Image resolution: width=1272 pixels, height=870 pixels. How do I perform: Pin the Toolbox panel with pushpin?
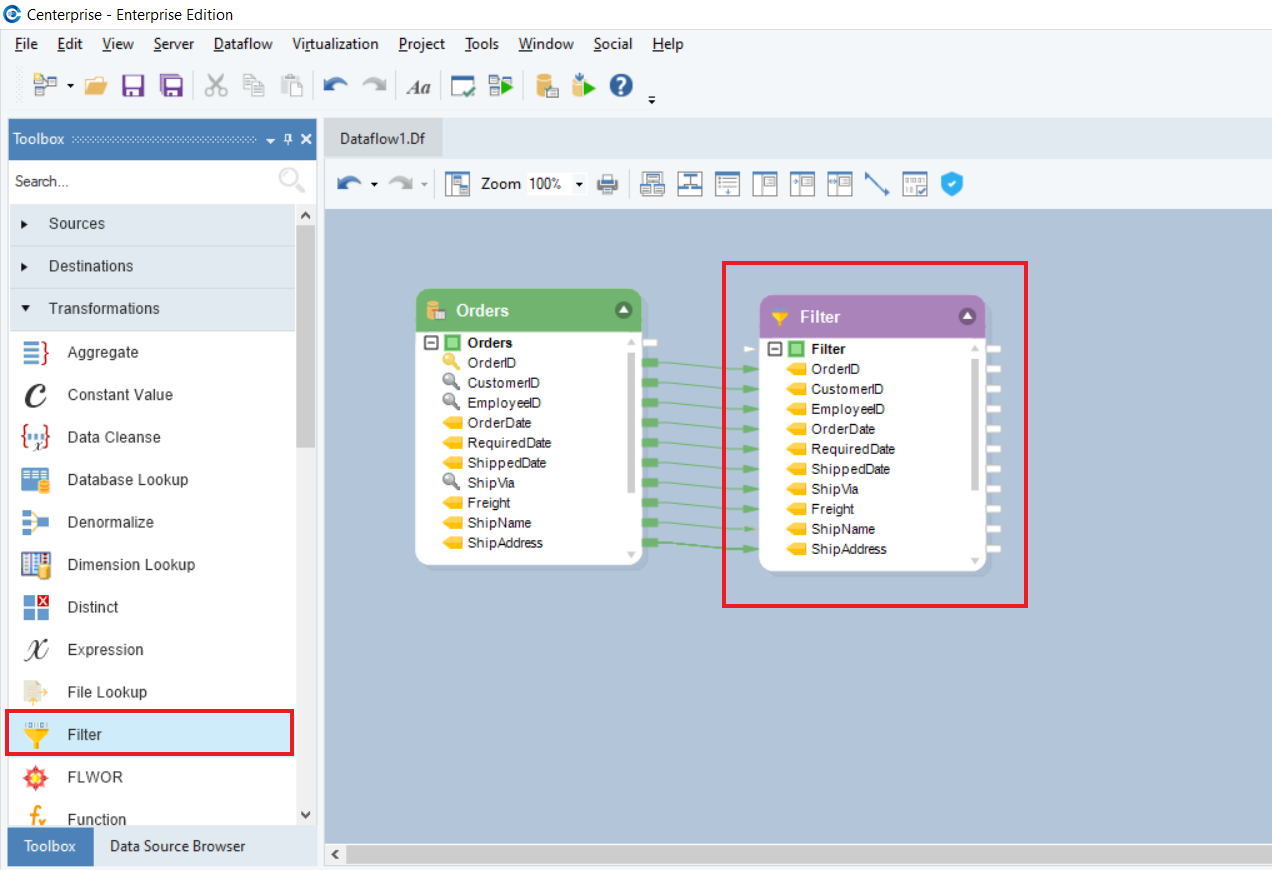pos(288,139)
